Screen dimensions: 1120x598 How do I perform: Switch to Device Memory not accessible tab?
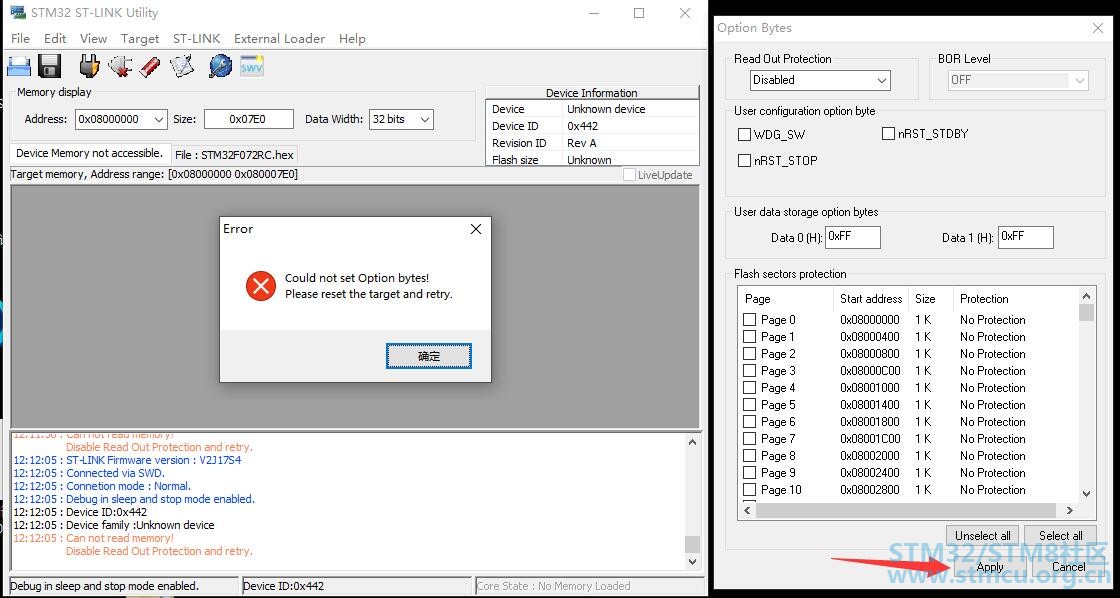tap(90, 153)
